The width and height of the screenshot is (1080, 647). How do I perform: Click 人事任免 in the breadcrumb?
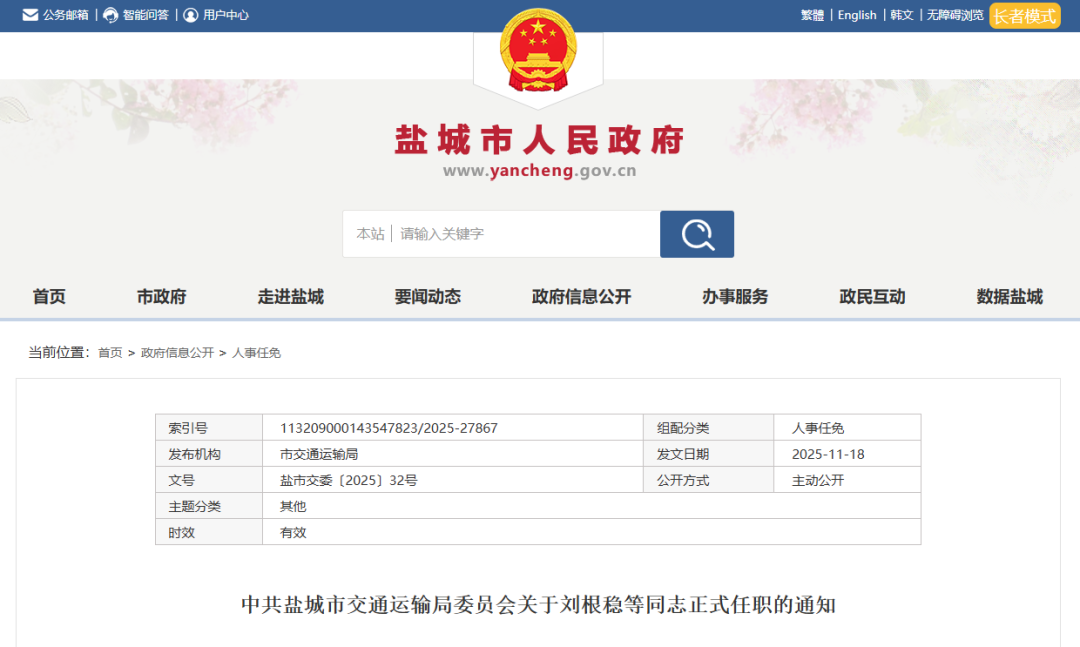257,353
